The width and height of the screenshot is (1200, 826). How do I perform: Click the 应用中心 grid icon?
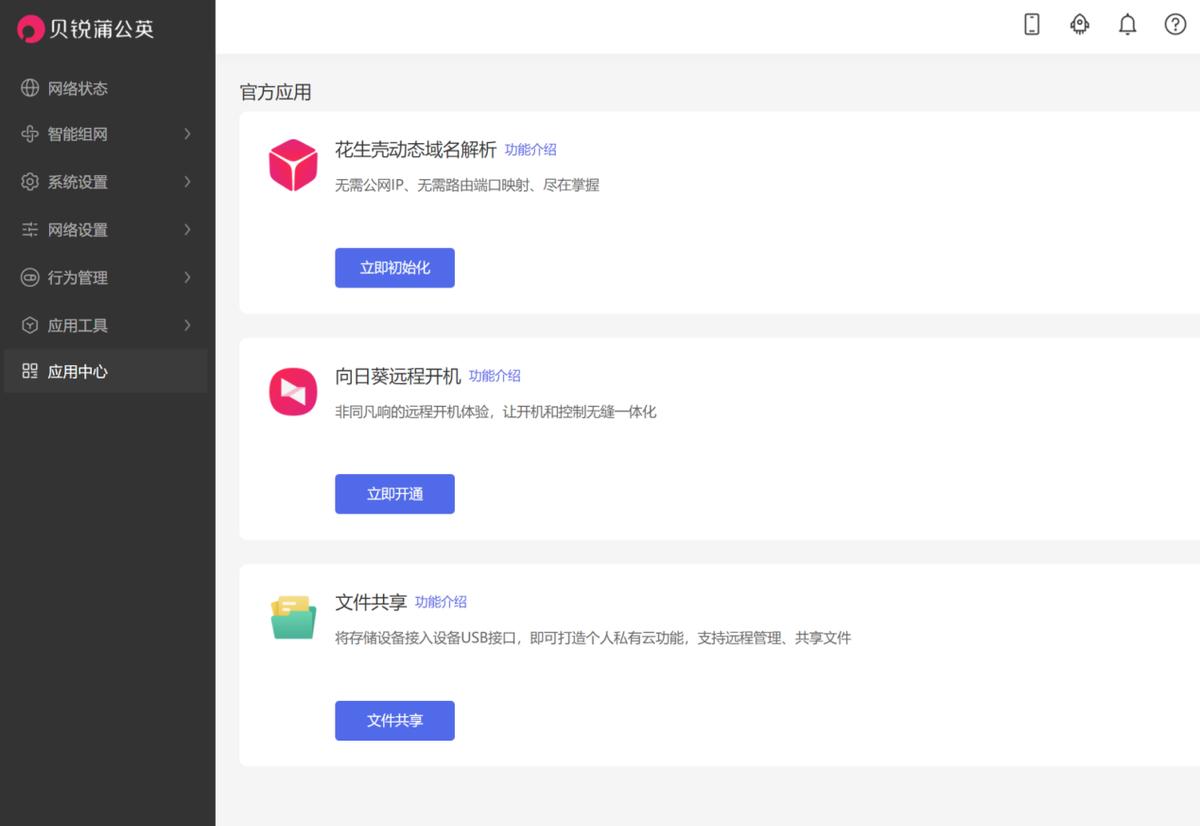click(x=27, y=371)
